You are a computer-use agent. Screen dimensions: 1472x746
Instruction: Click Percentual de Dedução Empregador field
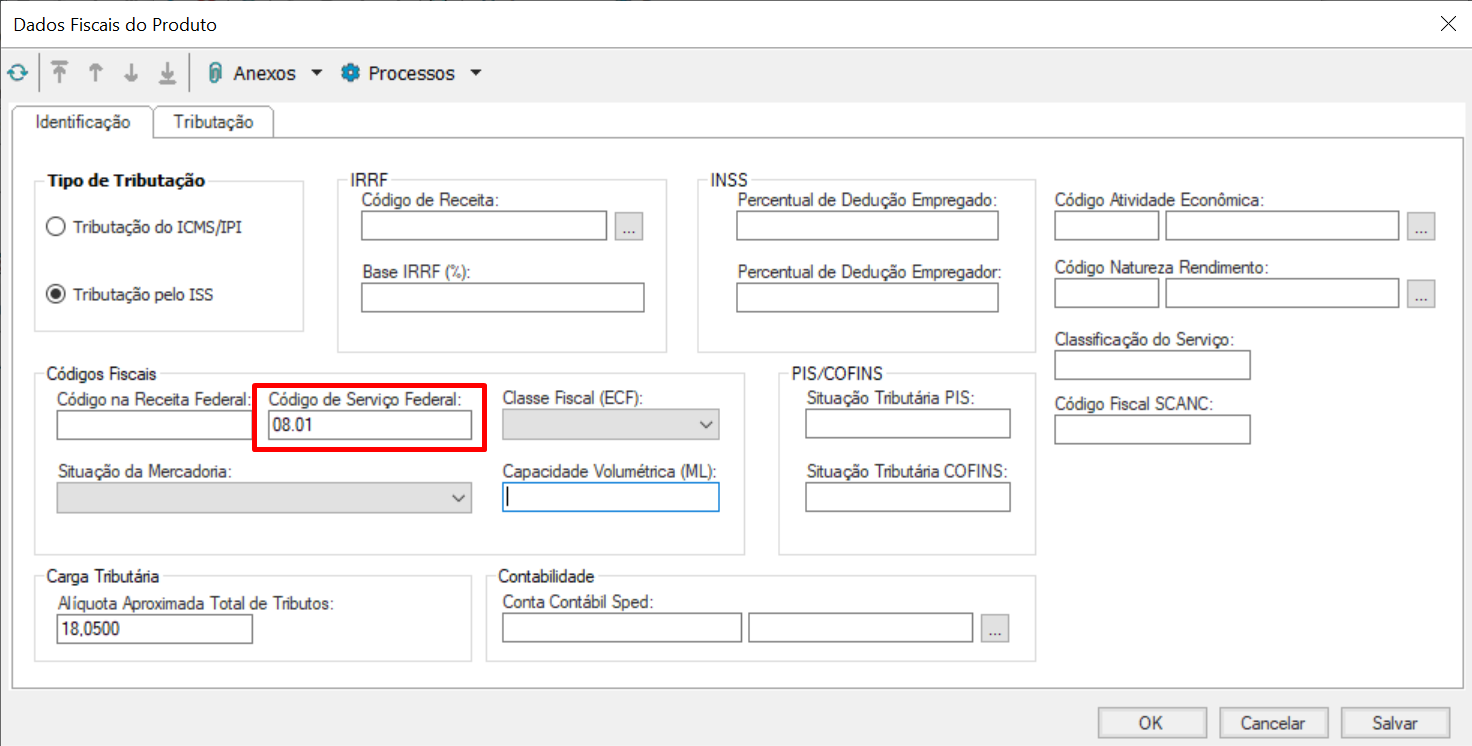[868, 298]
